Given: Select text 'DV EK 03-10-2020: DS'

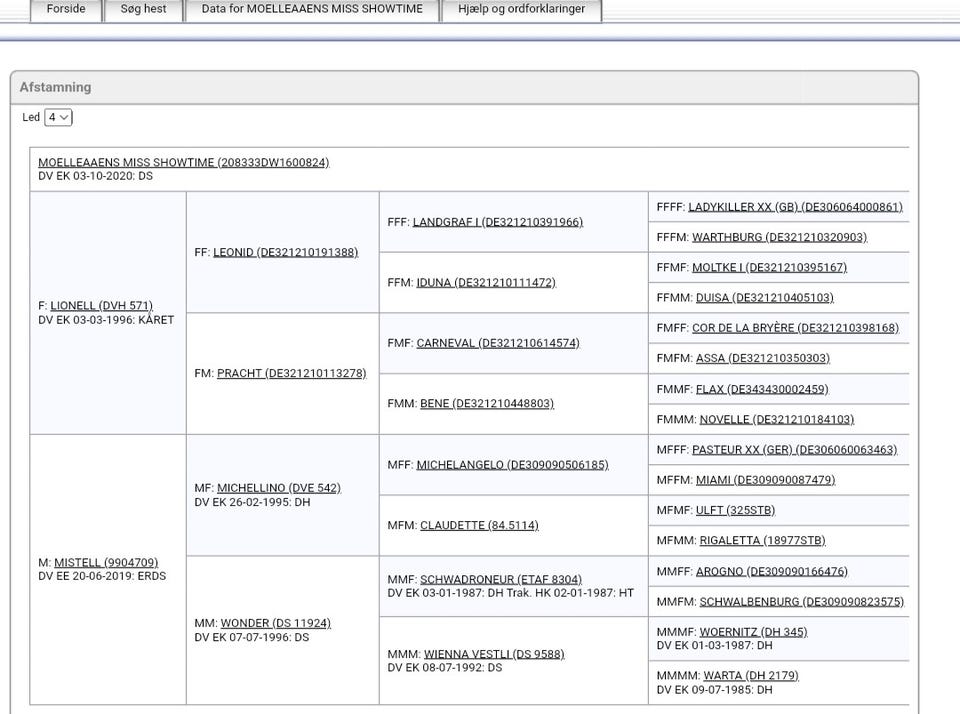Looking at the screenshot, I should (96, 176).
